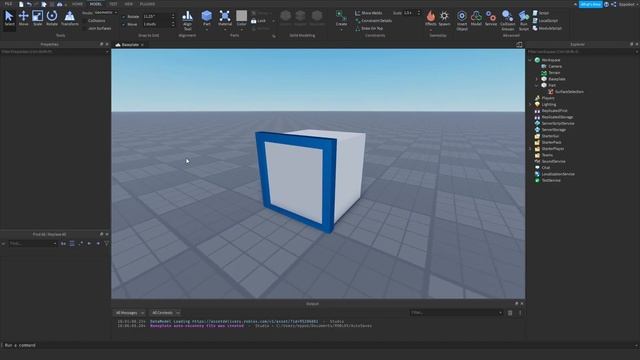
Task: Insert a new Script
Action: click(541, 13)
